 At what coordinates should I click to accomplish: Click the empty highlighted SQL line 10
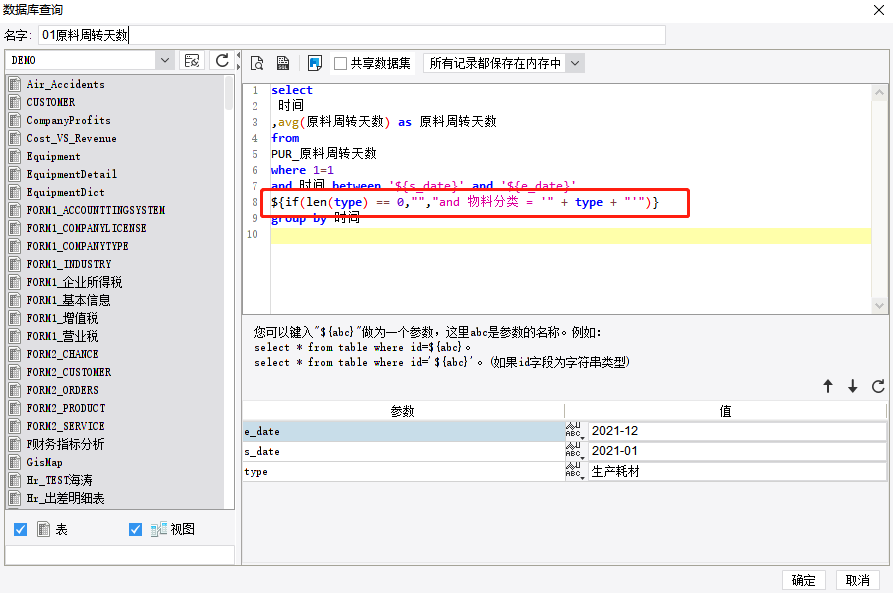pos(571,235)
